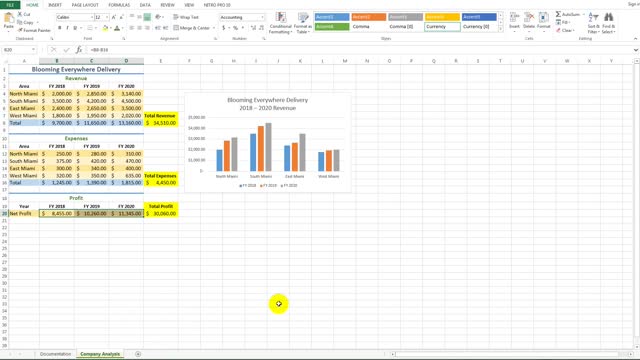Screen dimensions: 640x360
Task: Apply the orange Accent2 cell style
Action: point(369,17)
